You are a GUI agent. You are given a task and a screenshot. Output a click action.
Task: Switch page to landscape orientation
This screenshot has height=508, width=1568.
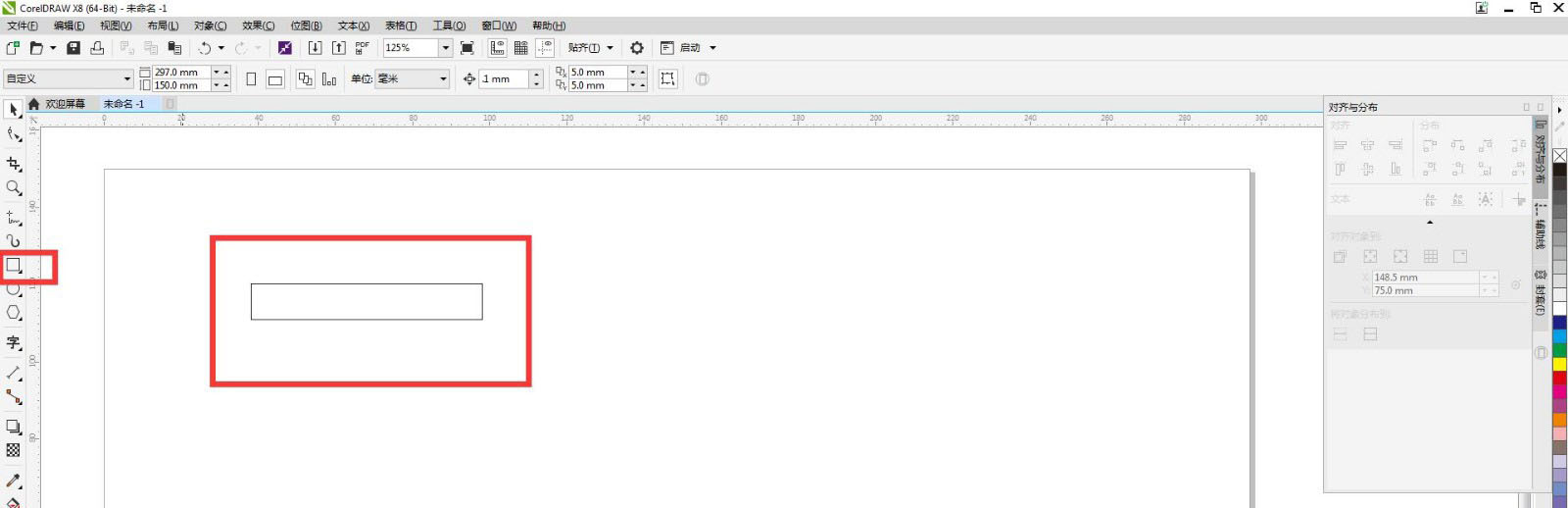275,79
